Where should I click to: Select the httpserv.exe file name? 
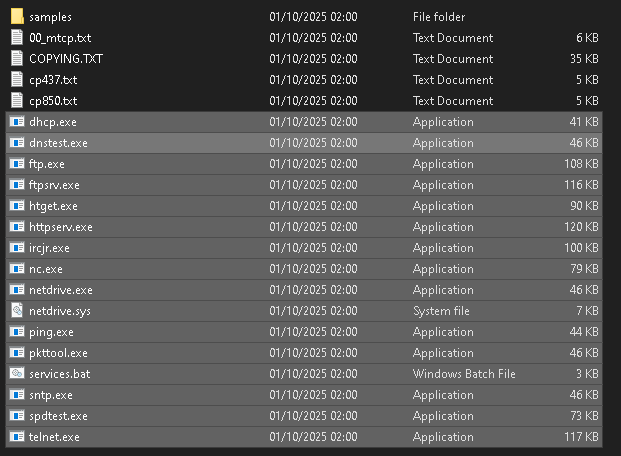pos(61,227)
